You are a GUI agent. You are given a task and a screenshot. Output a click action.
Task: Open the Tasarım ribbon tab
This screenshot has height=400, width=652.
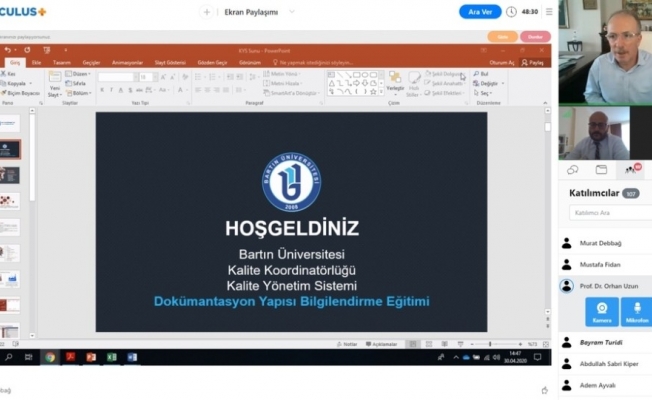(62, 61)
